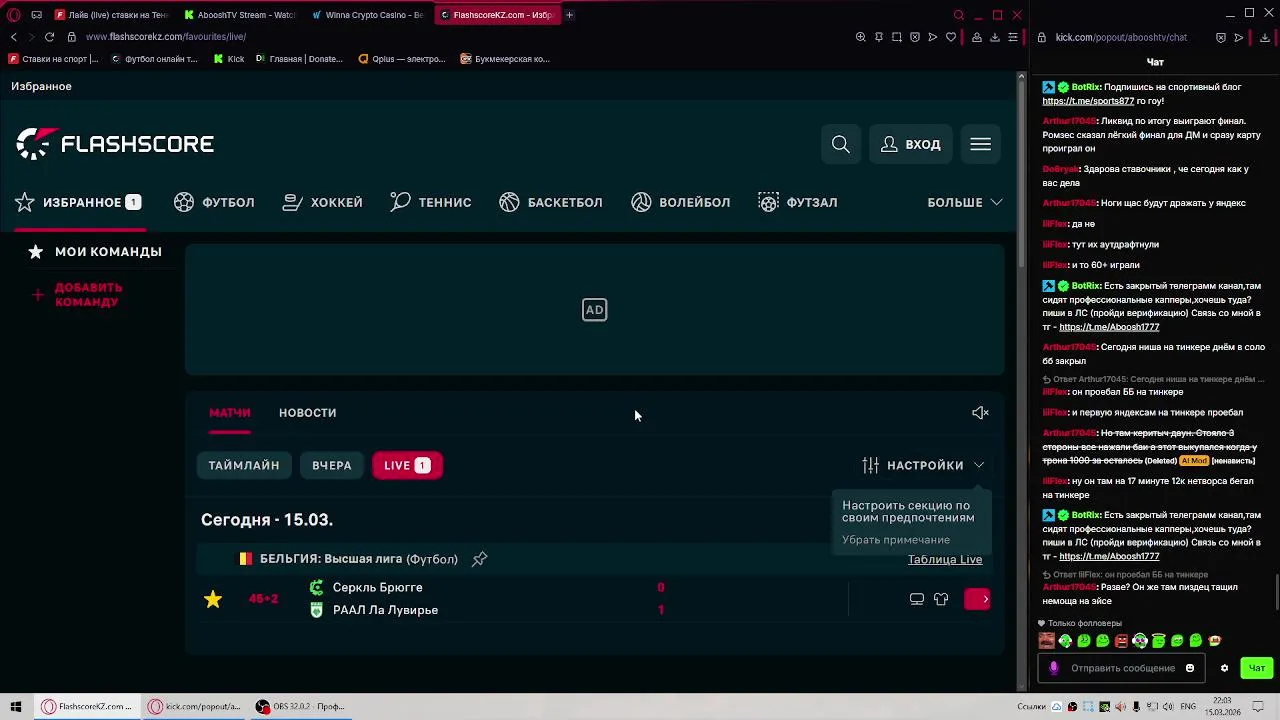The image size is (1280, 720).
Task: Select the МАТЧИ tab
Action: pyautogui.click(x=230, y=413)
